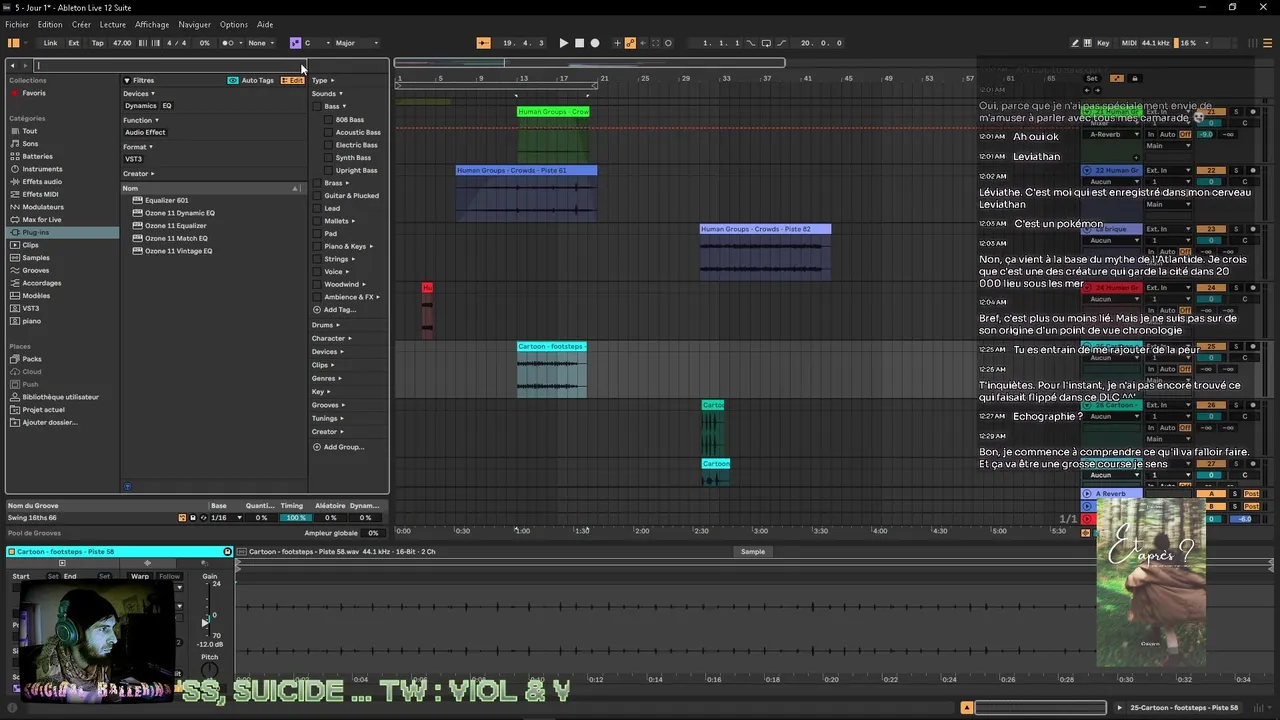Toggle the Draw Mode pencil icon

coord(1075,43)
